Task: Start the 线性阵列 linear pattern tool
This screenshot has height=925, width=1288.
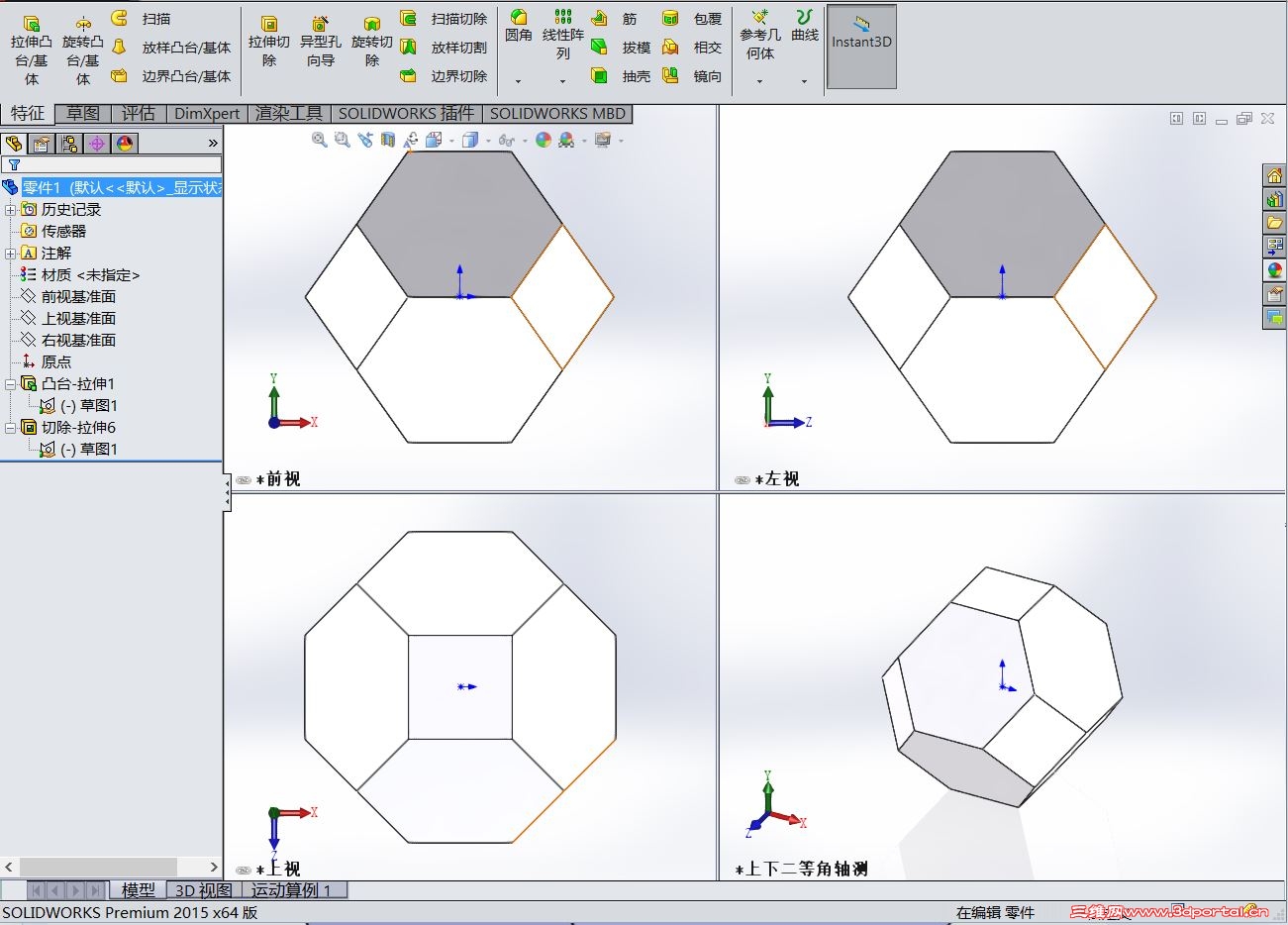Action: click(562, 35)
